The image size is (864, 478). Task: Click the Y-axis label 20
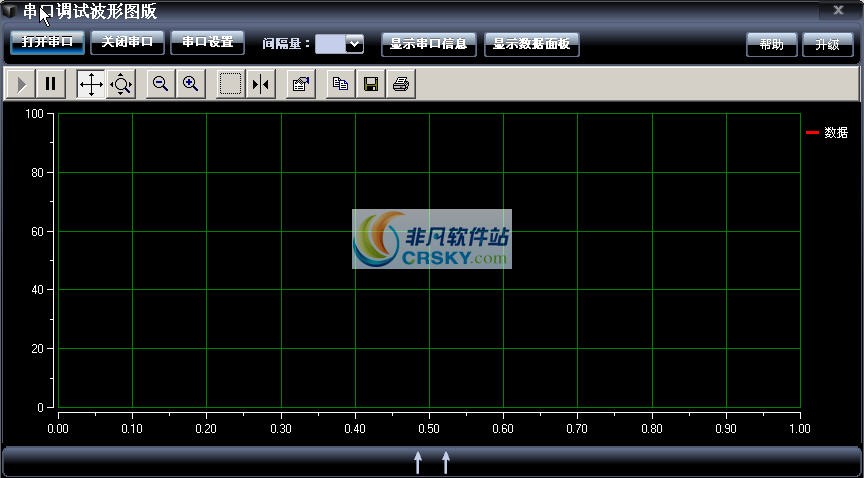[37, 349]
